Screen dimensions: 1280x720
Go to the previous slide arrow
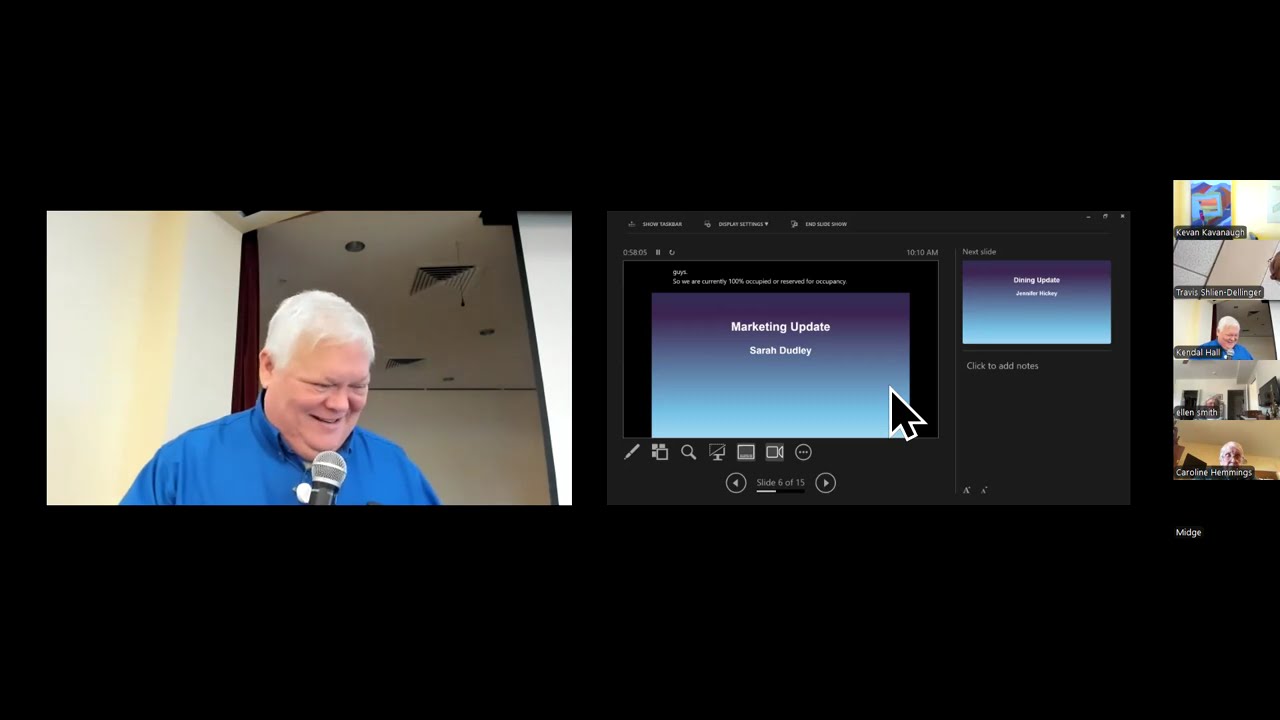click(736, 483)
